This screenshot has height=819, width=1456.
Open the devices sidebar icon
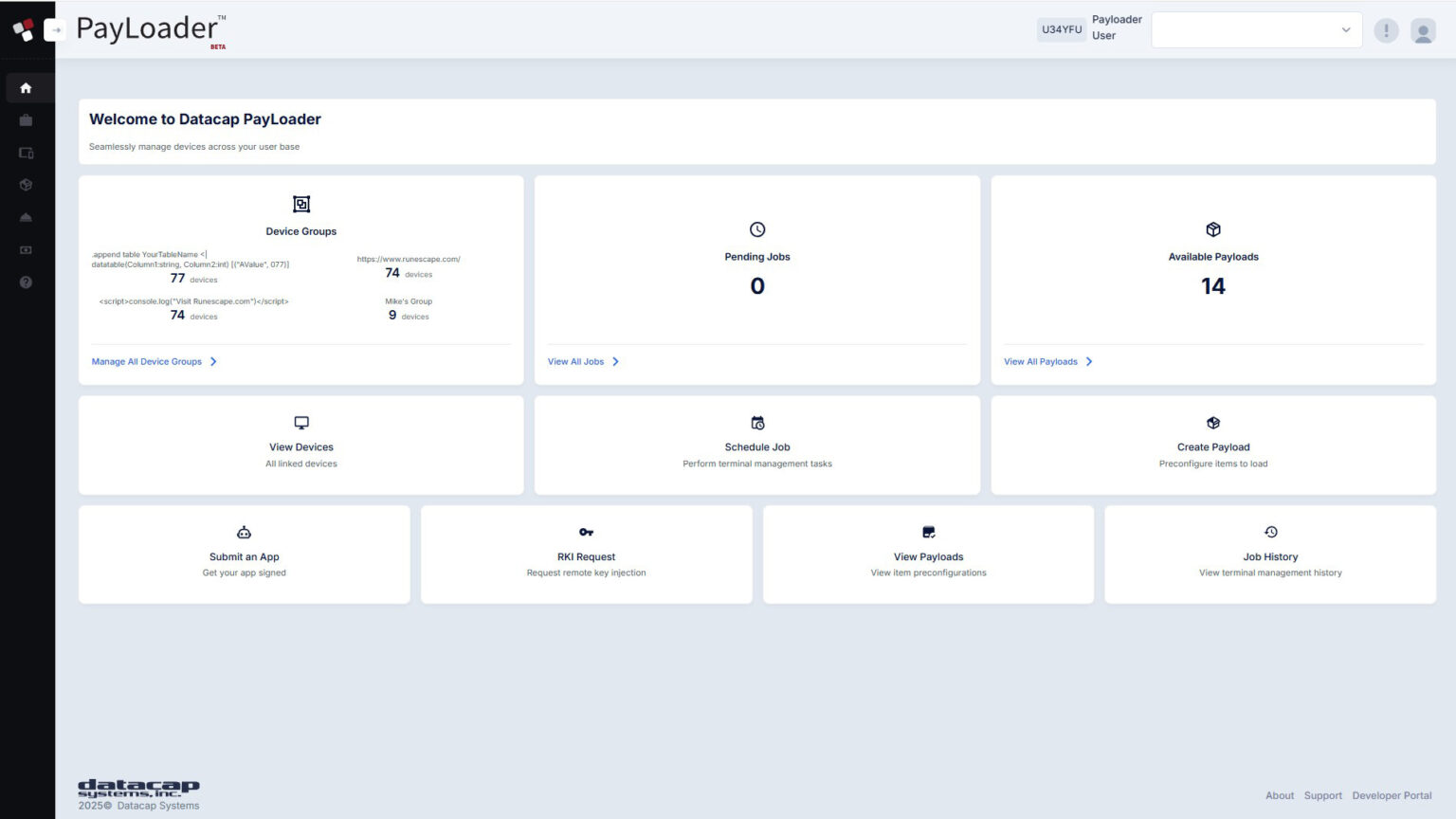click(x=26, y=153)
